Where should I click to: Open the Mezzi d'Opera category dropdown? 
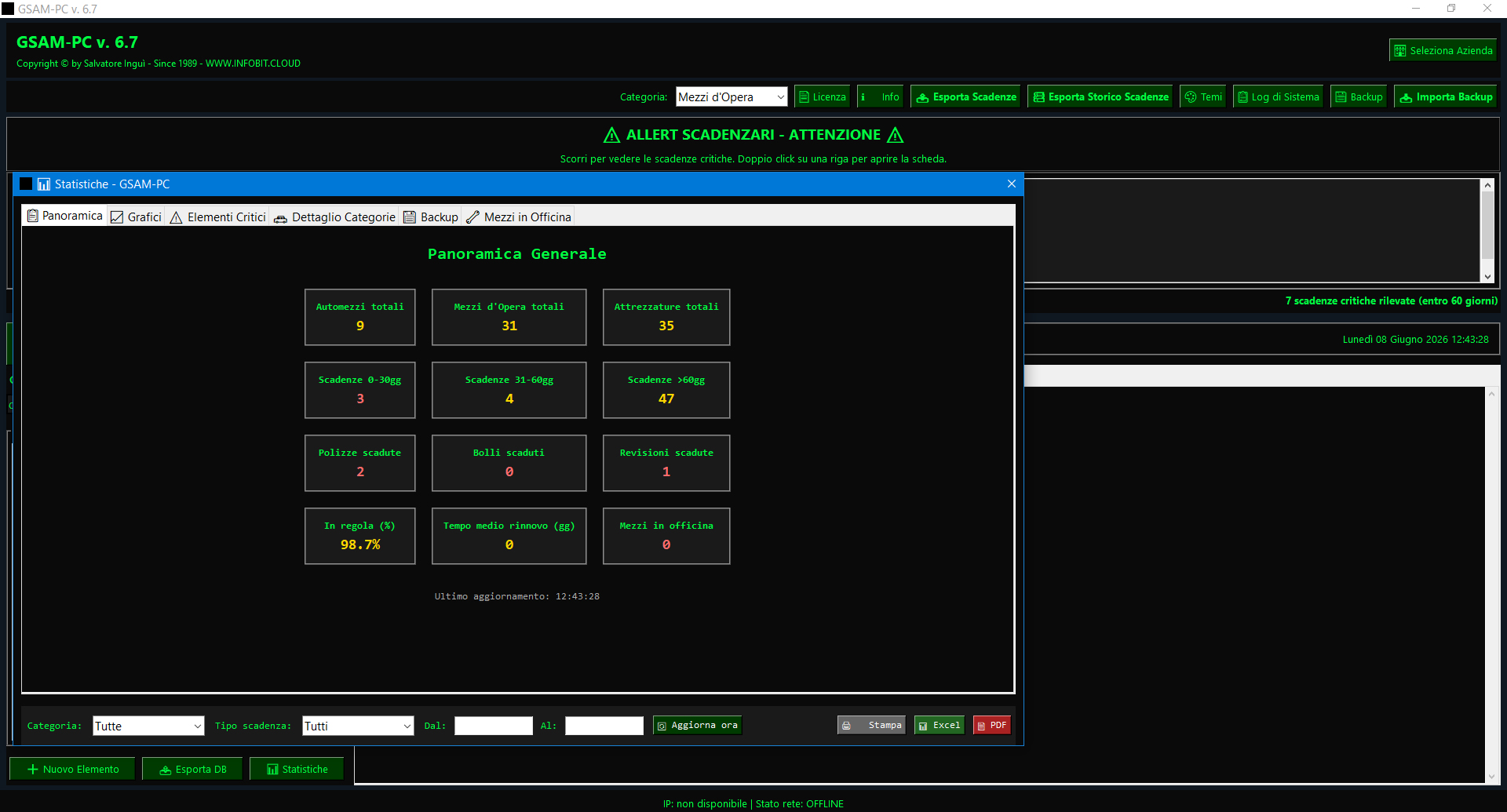[x=732, y=96]
